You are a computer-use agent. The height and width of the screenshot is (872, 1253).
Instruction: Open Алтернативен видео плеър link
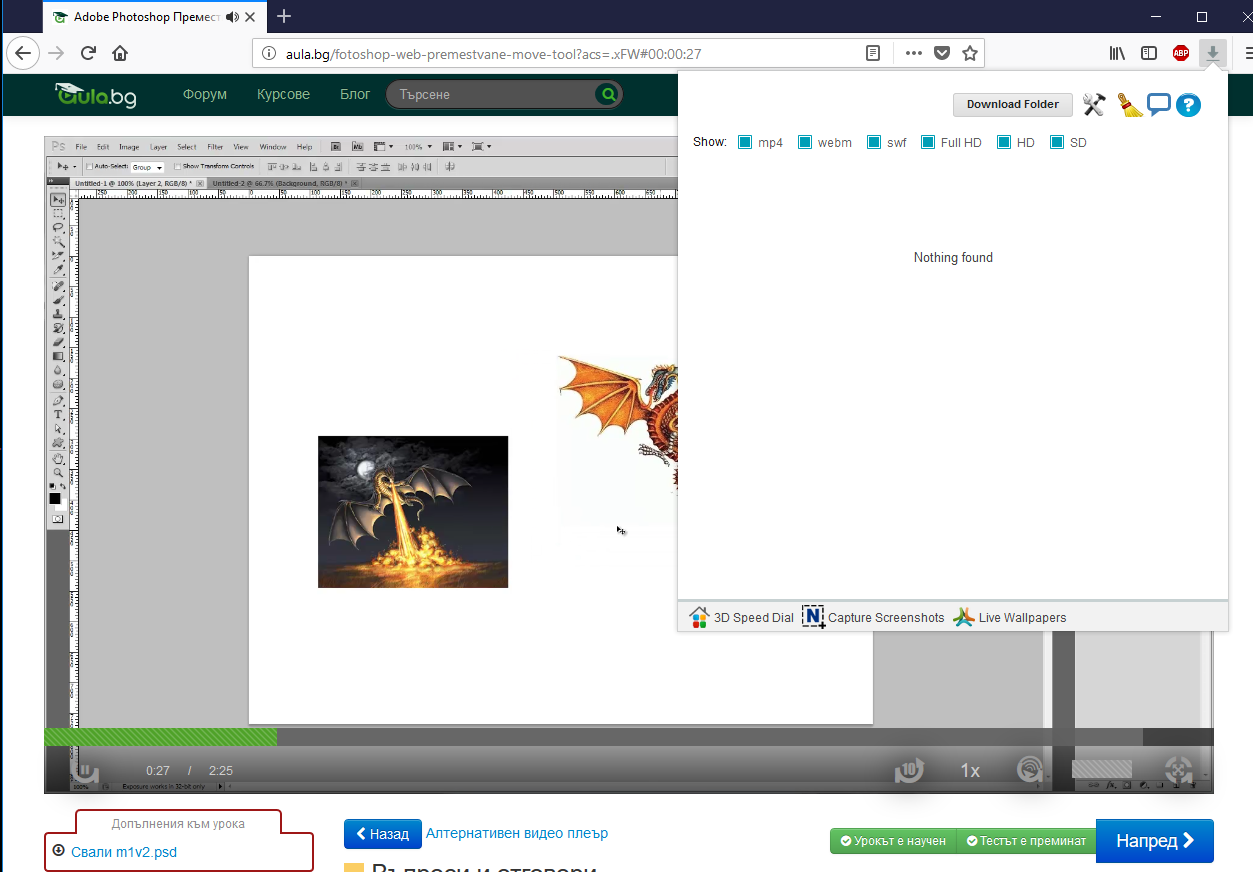(517, 833)
